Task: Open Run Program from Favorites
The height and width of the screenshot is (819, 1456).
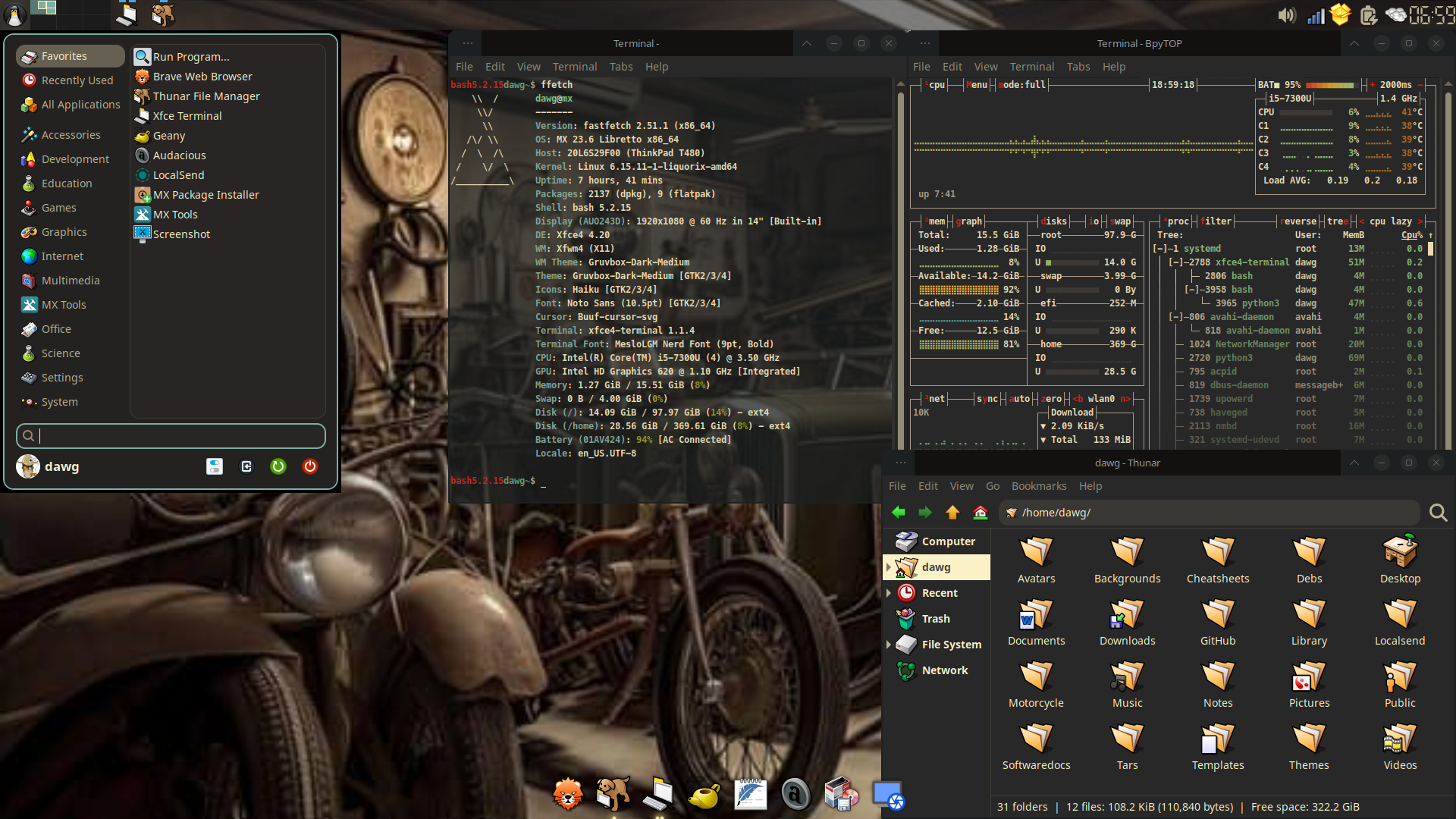Action: 227,57
